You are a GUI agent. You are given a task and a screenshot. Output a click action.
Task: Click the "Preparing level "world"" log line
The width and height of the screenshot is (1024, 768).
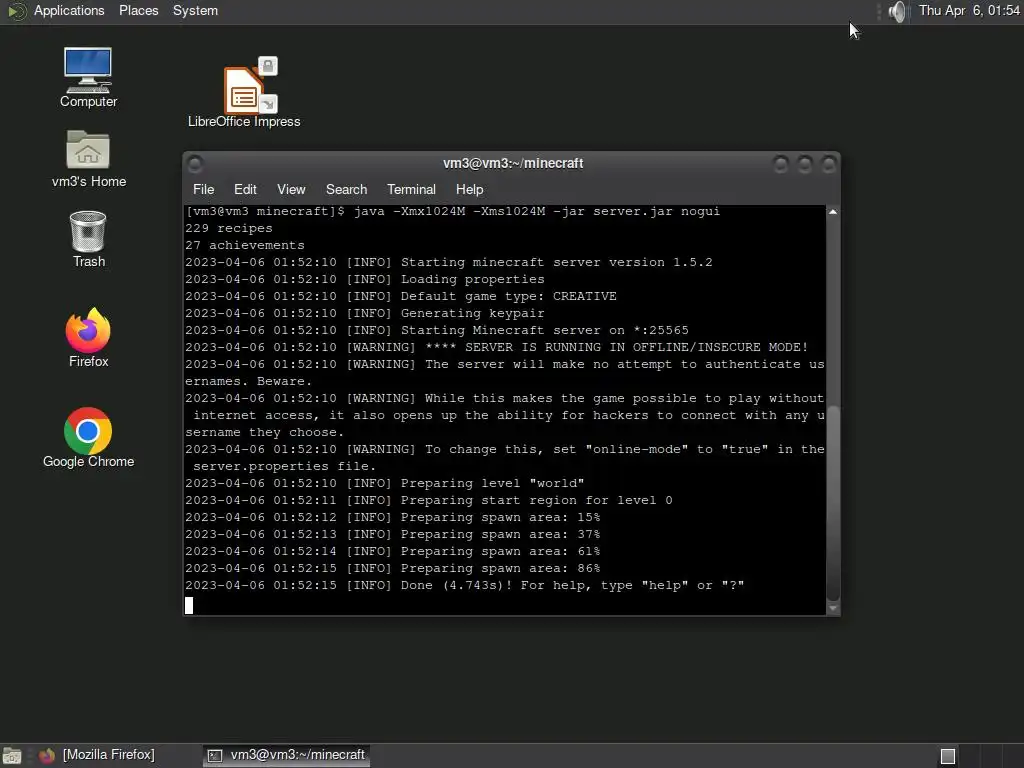click(x=385, y=483)
